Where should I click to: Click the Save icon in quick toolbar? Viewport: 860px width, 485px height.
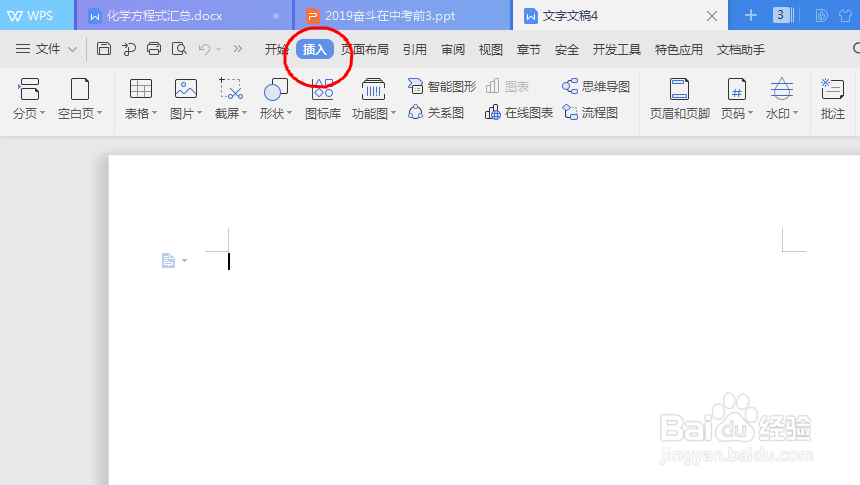[x=104, y=49]
